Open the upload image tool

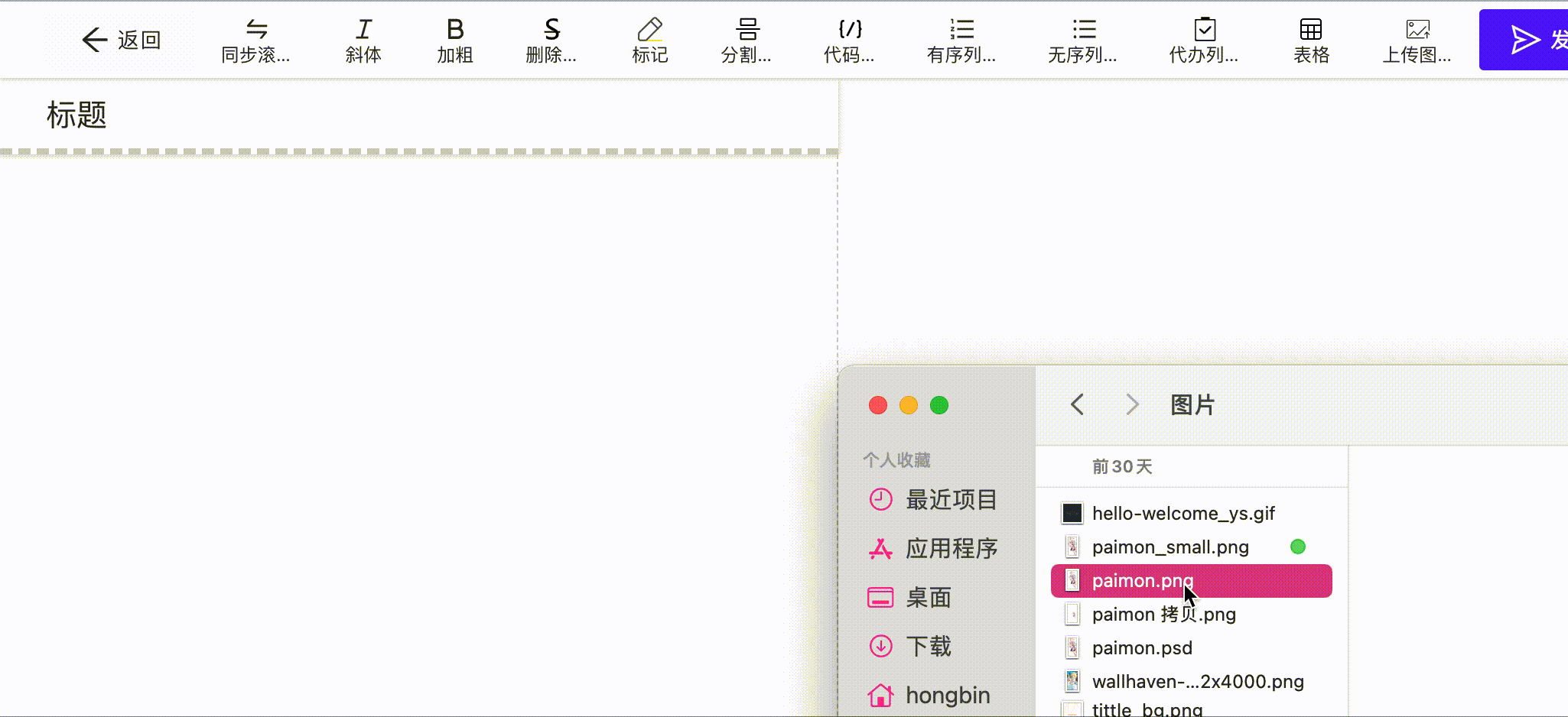(x=1417, y=38)
